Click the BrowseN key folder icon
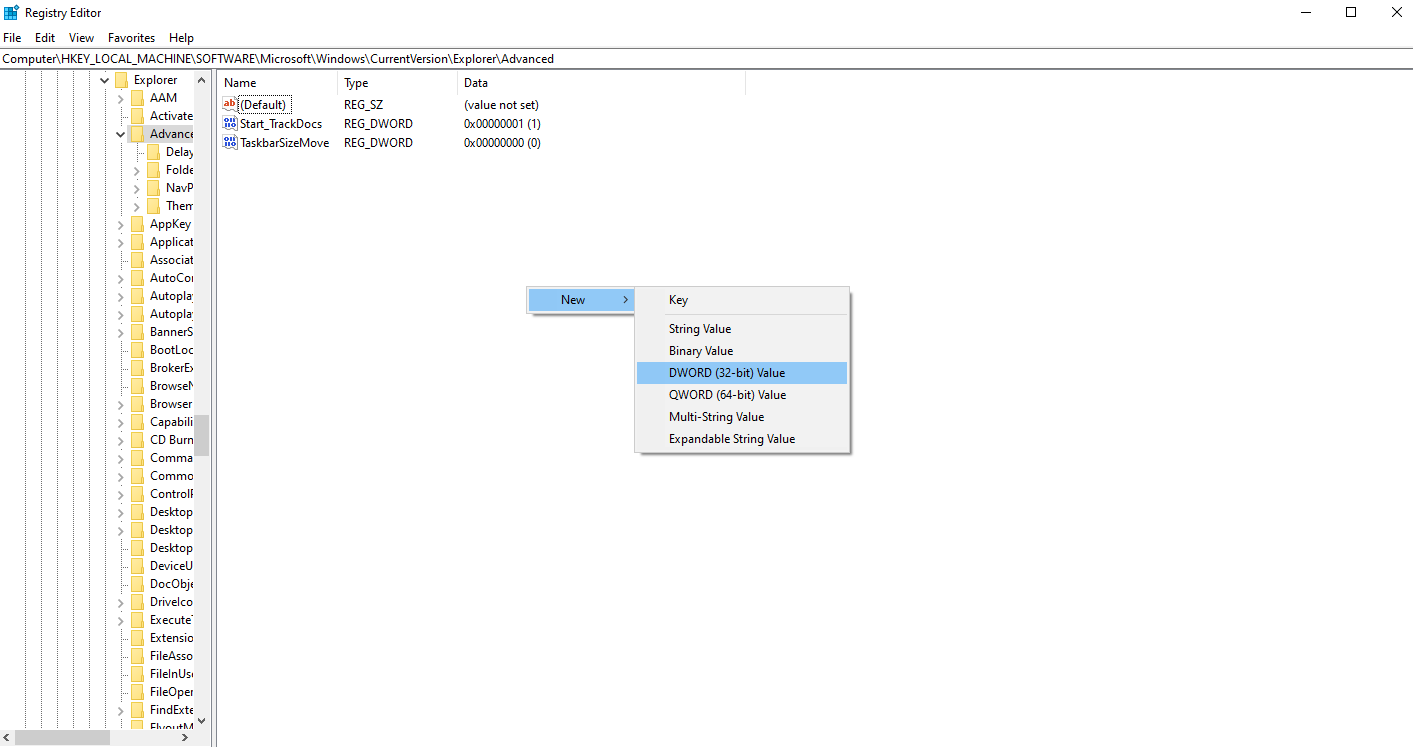Screen dimensions: 1413x747 pos(138,386)
